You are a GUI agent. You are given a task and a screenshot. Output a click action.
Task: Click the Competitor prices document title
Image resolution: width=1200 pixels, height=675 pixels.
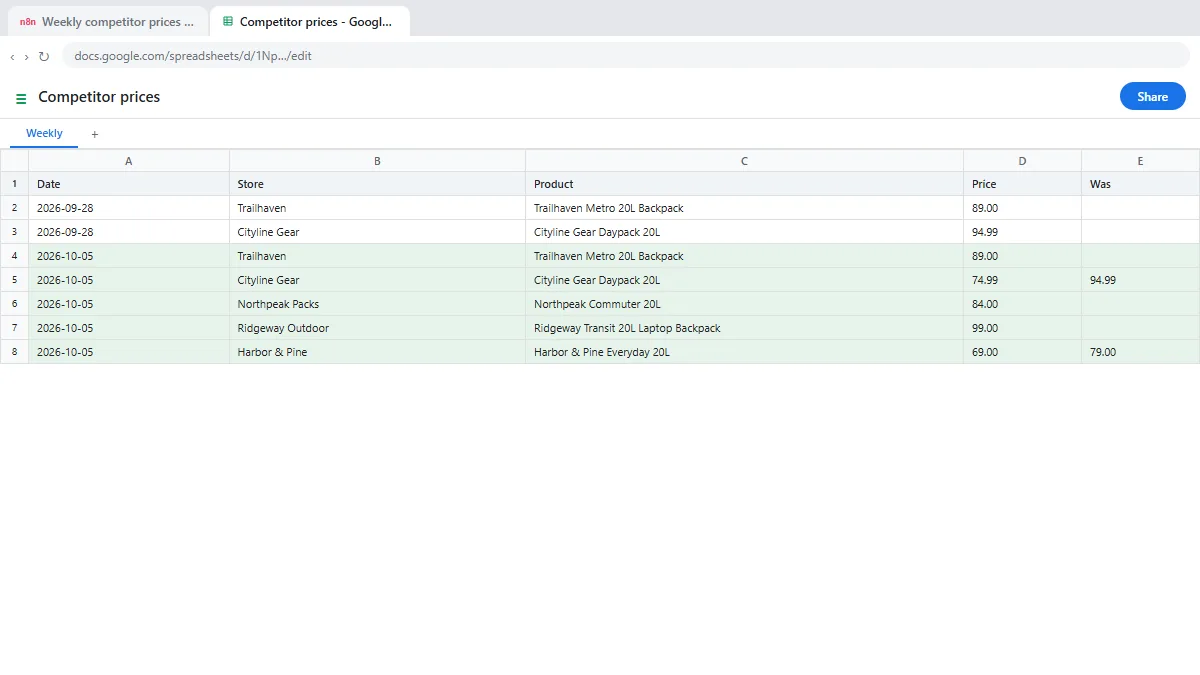[99, 97]
